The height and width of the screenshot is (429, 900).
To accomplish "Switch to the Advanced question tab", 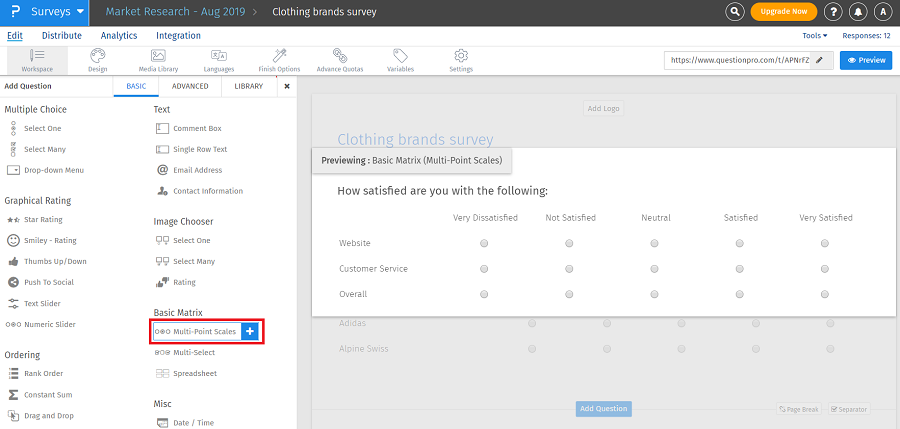I will click(190, 87).
